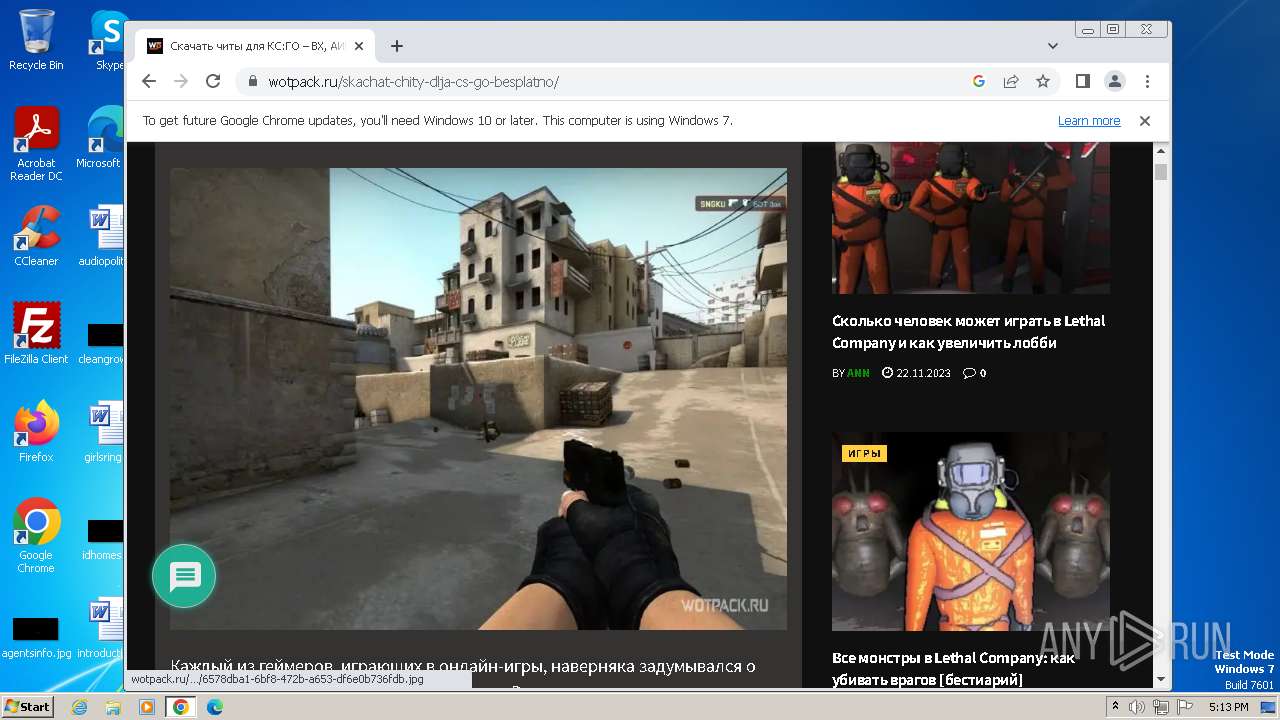Screen dimensions: 1280x720
Task: Open Windows Media Player in taskbar
Action: click(x=147, y=707)
